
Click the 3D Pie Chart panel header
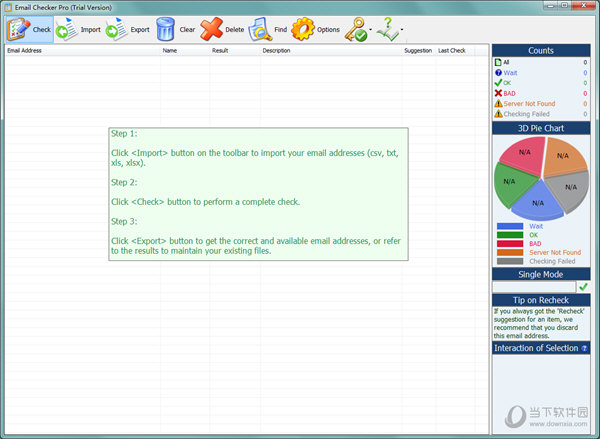coord(541,128)
